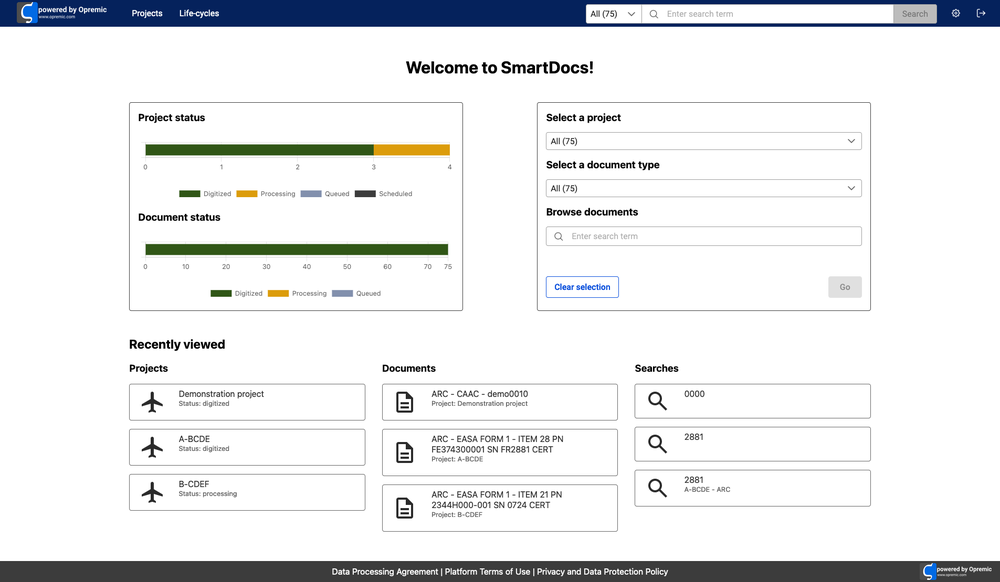Screen dimensions: 1000x582
Task: Open the Projects menu
Action: 147,14
